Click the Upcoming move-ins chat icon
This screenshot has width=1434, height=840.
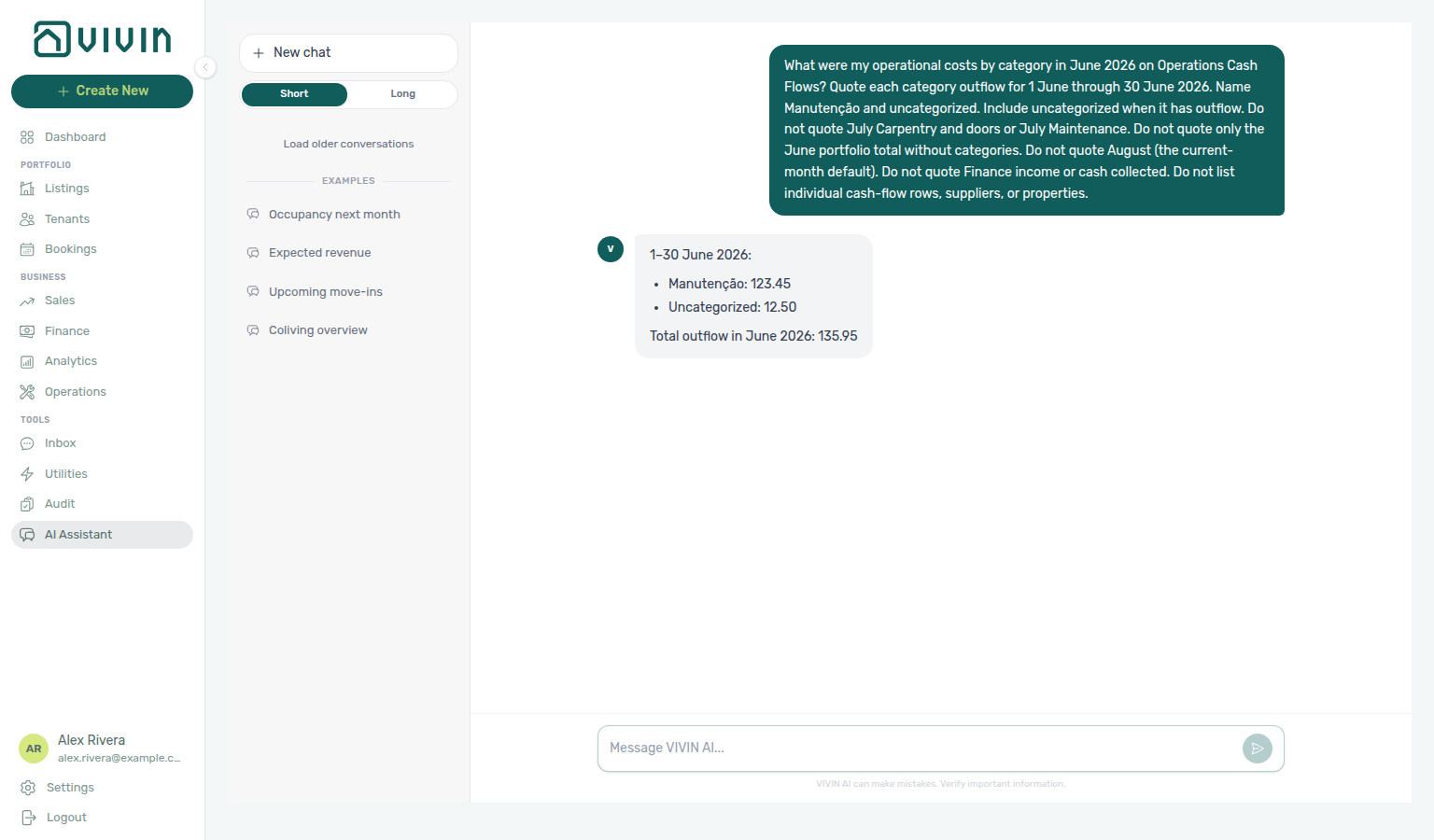click(253, 291)
